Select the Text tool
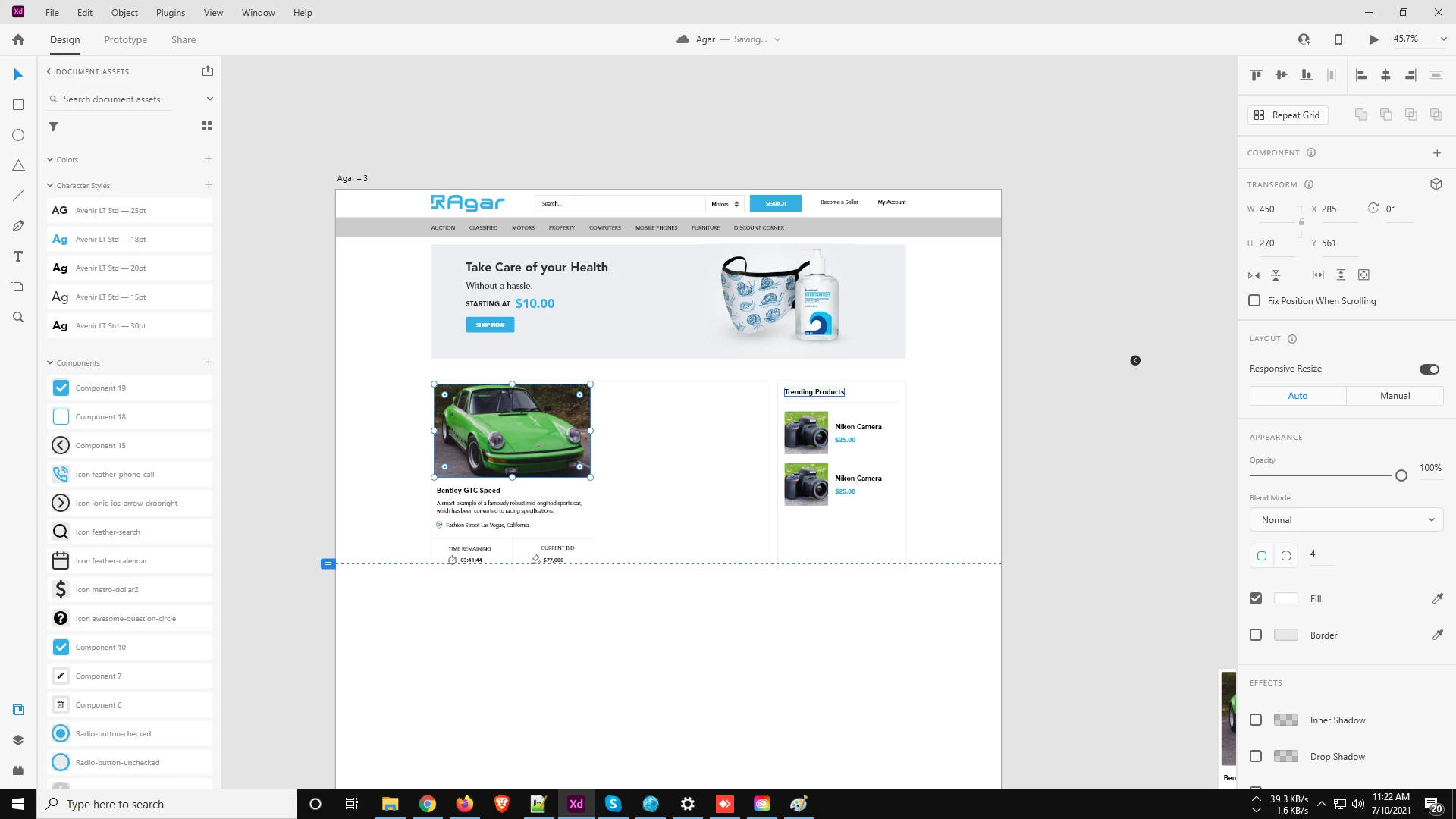Screen dimensions: 1456x819 pos(18,256)
